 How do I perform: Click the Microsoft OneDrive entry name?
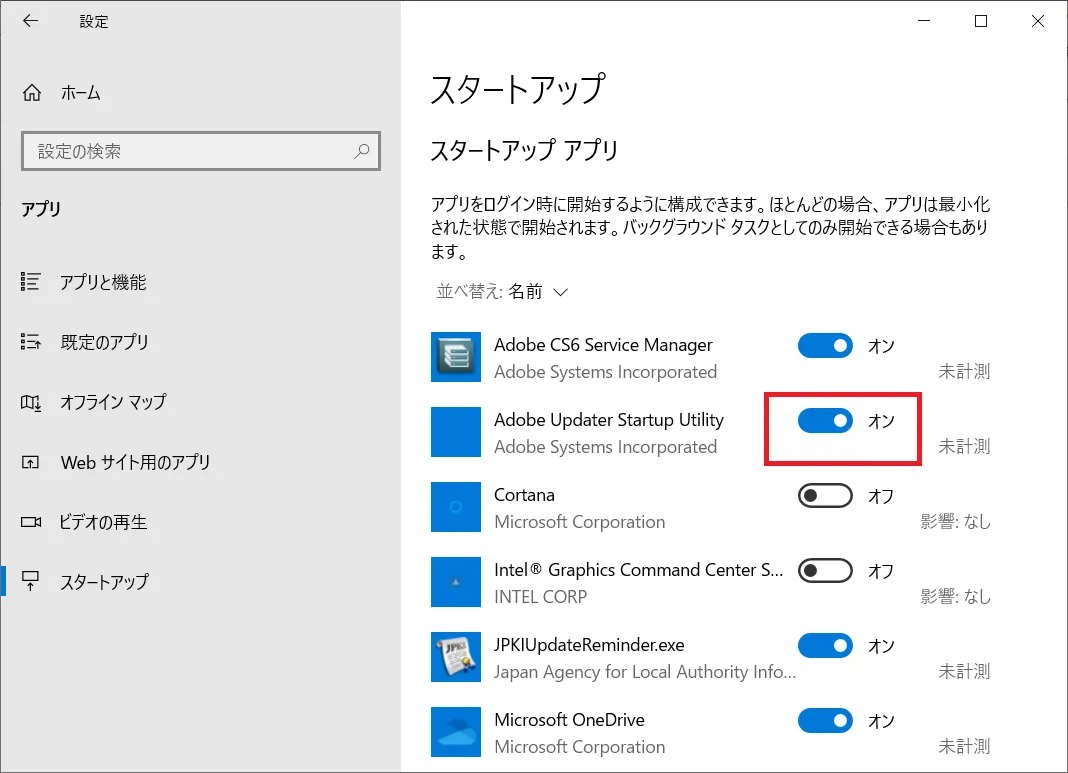[x=569, y=720]
